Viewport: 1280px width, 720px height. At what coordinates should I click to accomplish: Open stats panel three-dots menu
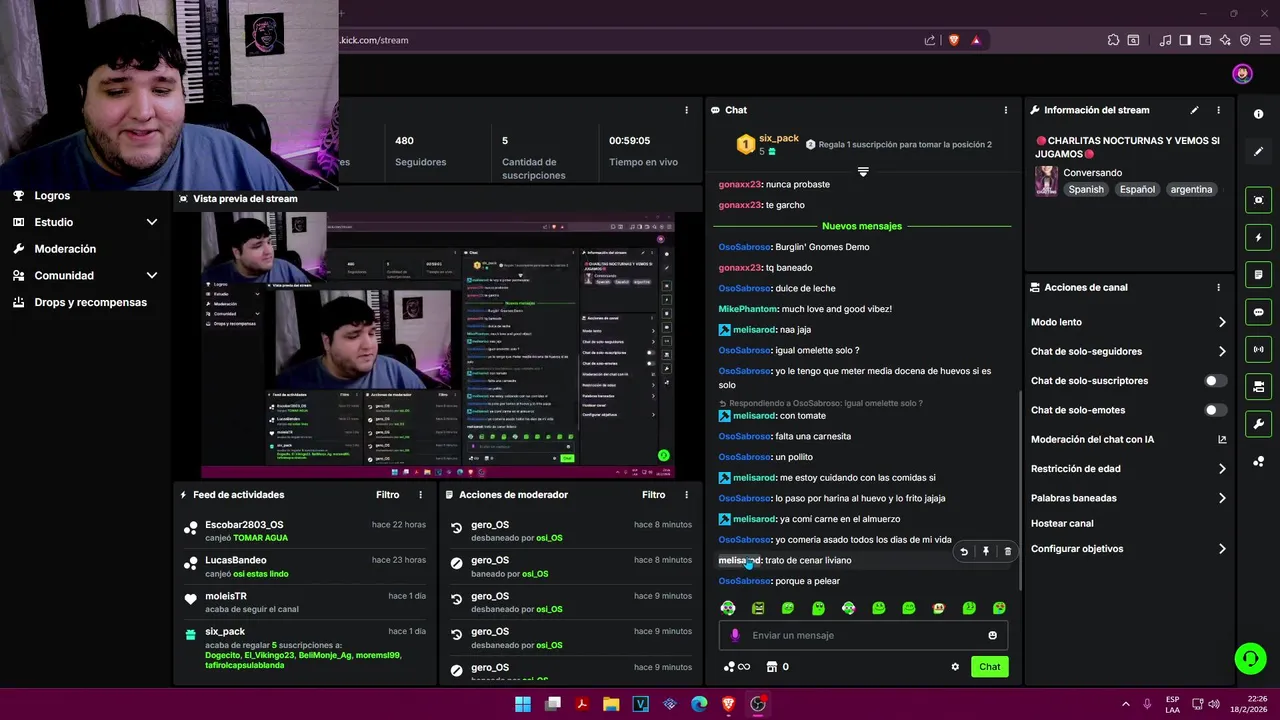pos(686,110)
